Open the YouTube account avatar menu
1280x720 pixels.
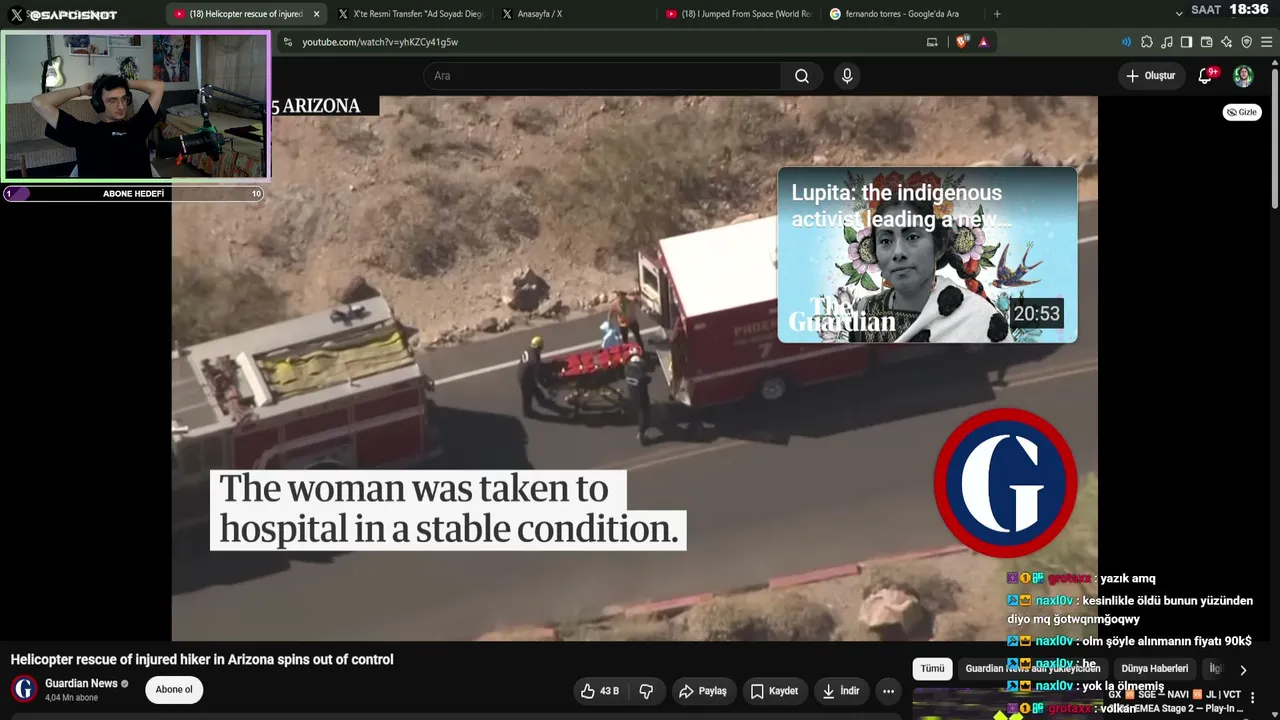pyautogui.click(x=1243, y=76)
